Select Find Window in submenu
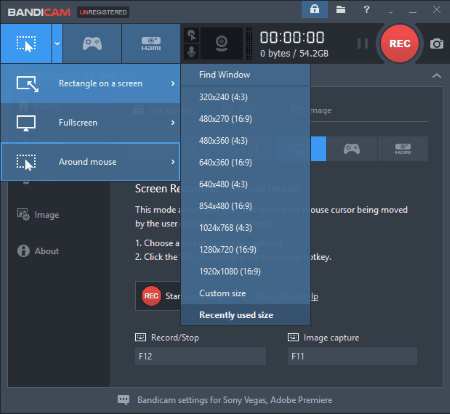This screenshot has width=450, height=414. [245, 75]
